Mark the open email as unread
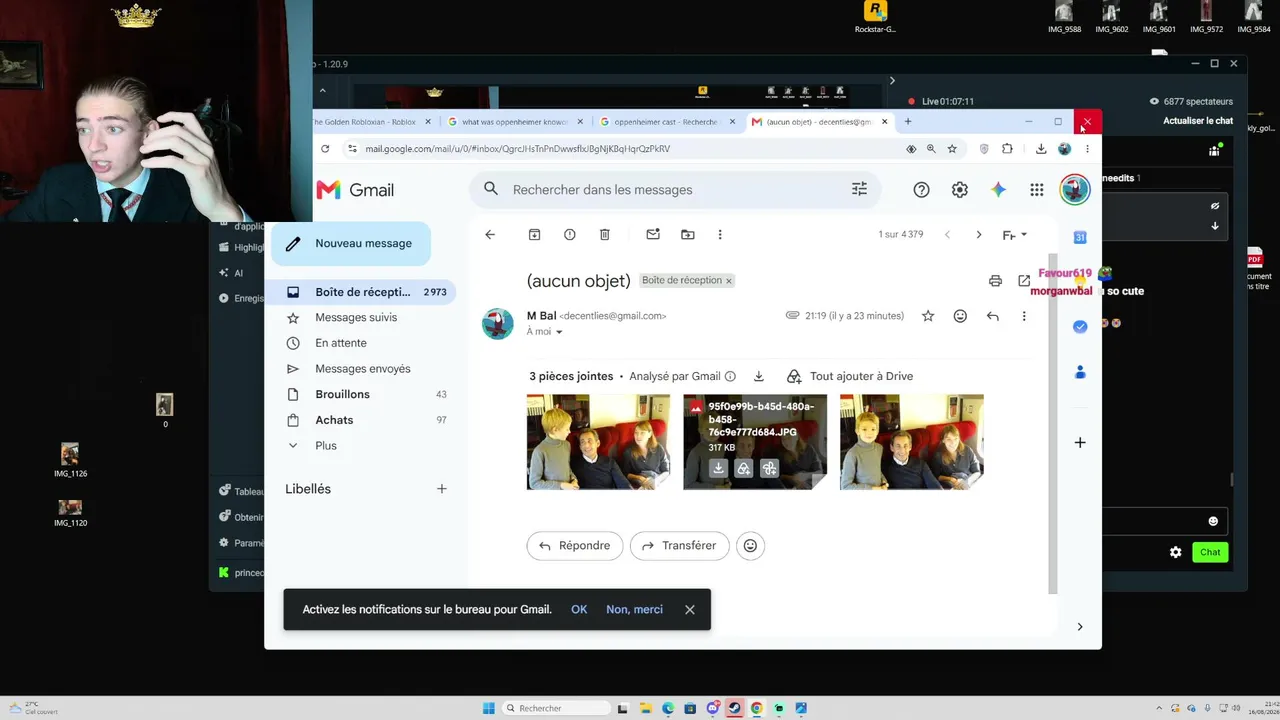This screenshot has width=1280, height=720. (x=653, y=234)
